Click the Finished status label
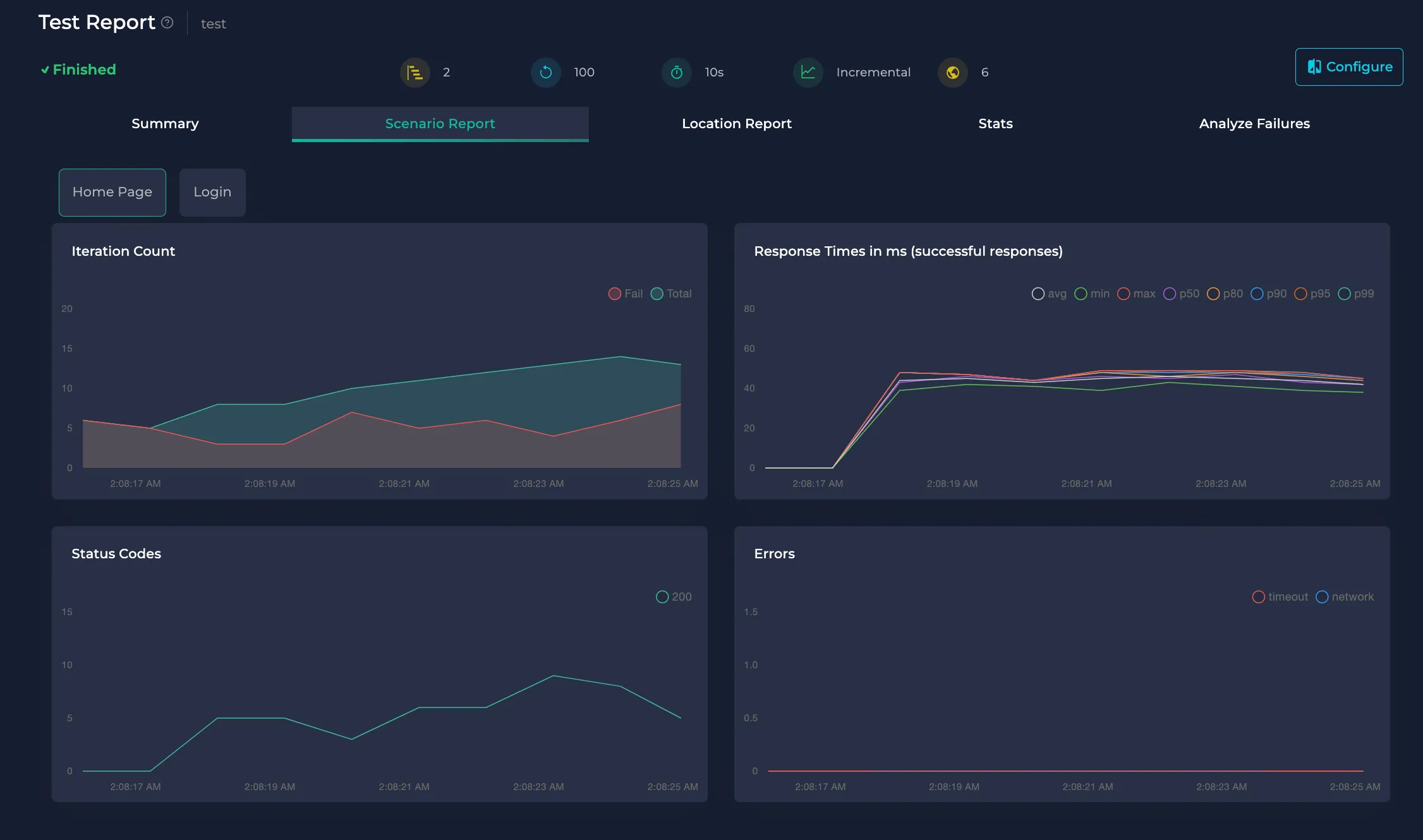1423x840 pixels. (x=78, y=69)
